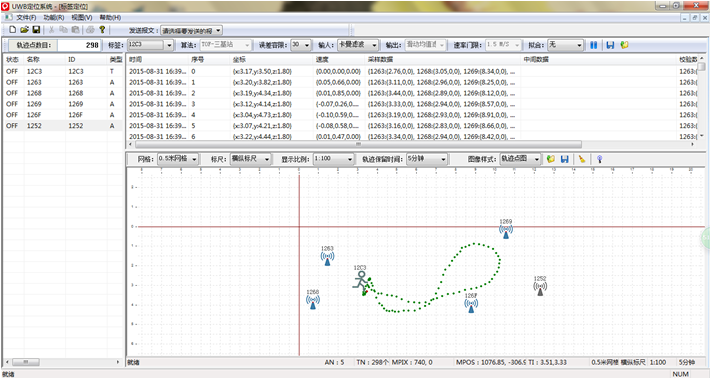The image size is (711, 379).
Task: Pause tracking with the blue pause icon
Action: (594, 45)
